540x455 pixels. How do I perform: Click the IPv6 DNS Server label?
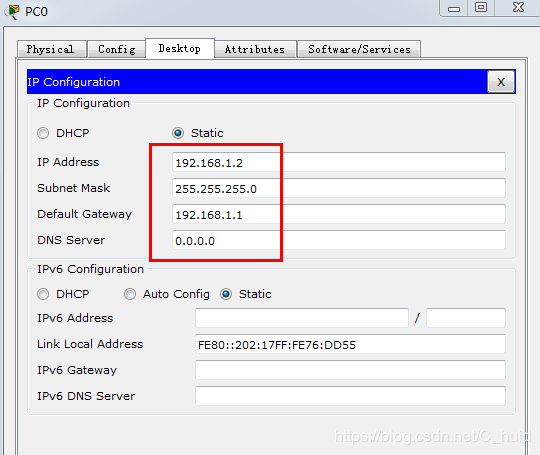[x=86, y=396]
